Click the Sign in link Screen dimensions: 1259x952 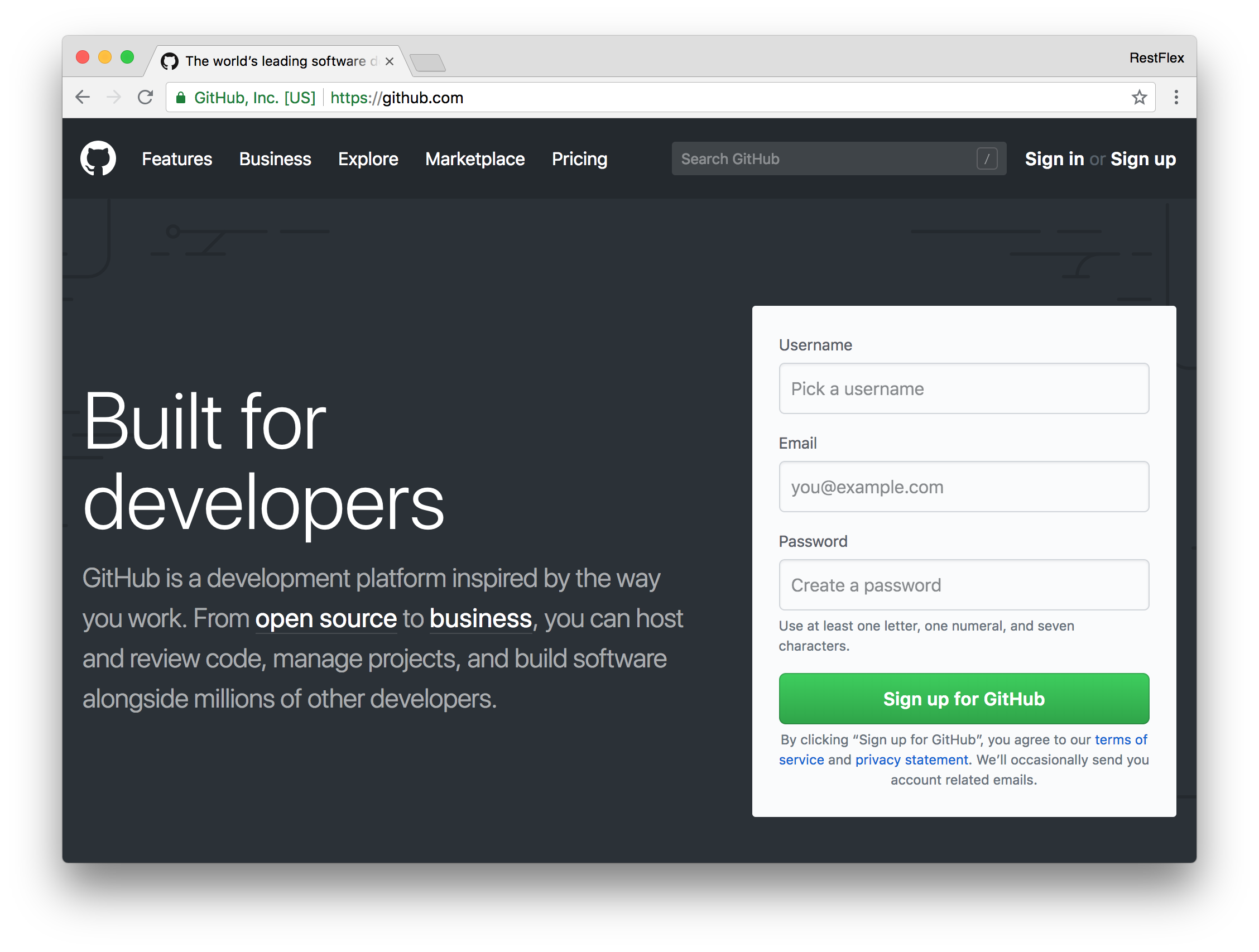point(1054,158)
